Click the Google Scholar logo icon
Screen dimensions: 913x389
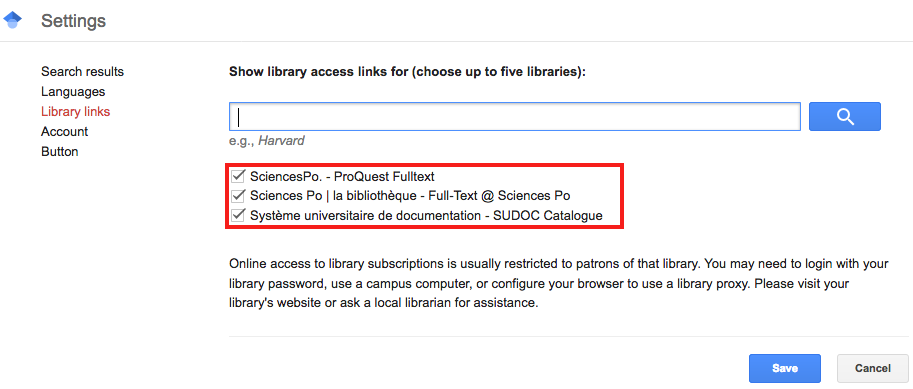[x=12, y=20]
